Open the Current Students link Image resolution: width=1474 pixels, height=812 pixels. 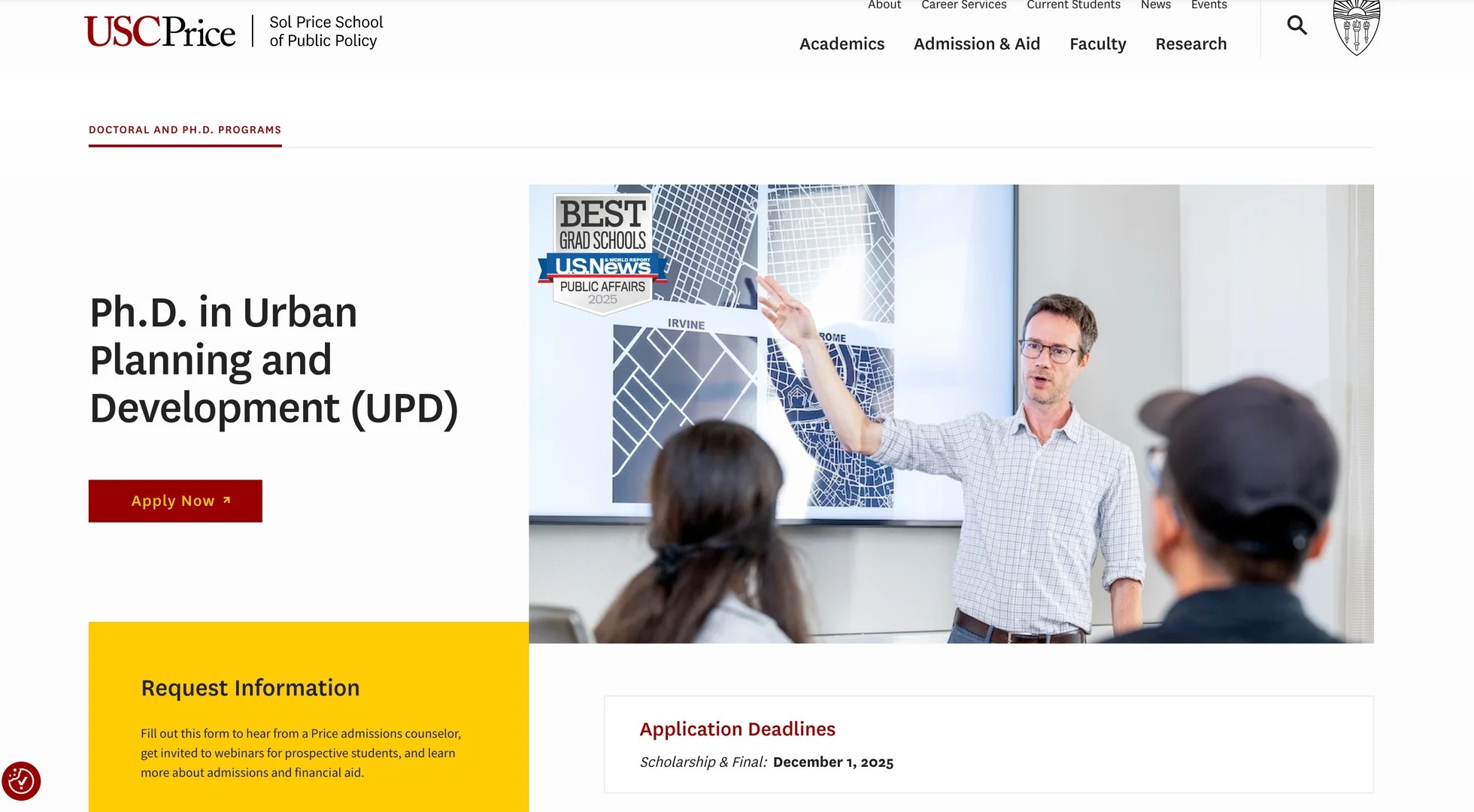click(1073, 5)
